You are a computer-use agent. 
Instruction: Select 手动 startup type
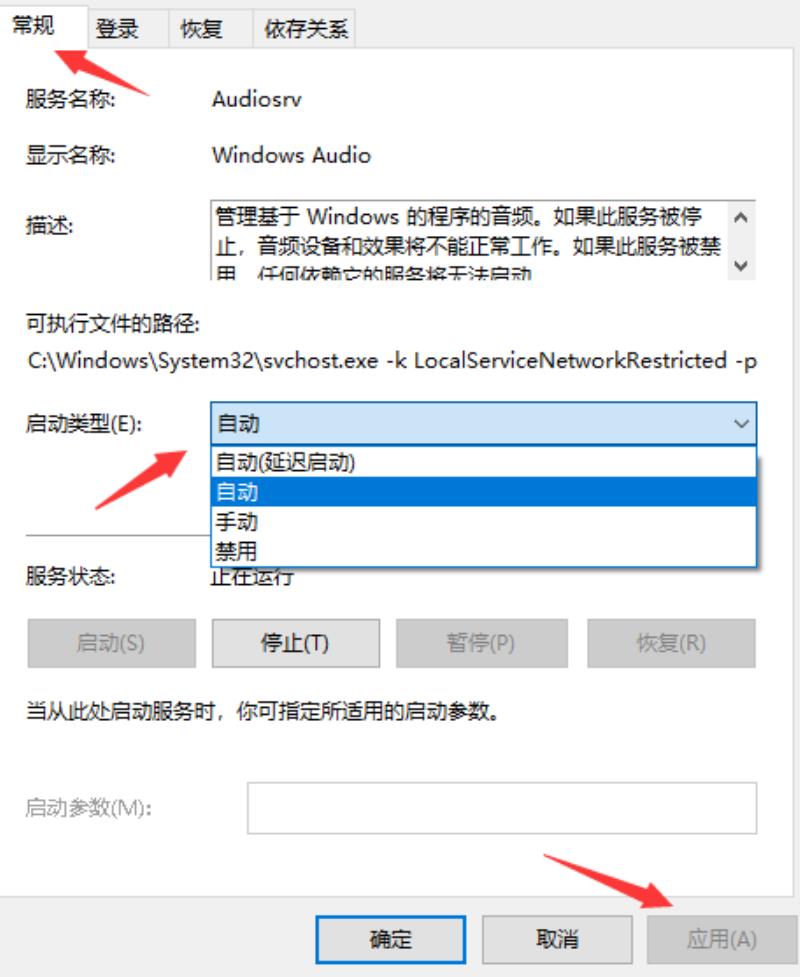coord(483,522)
